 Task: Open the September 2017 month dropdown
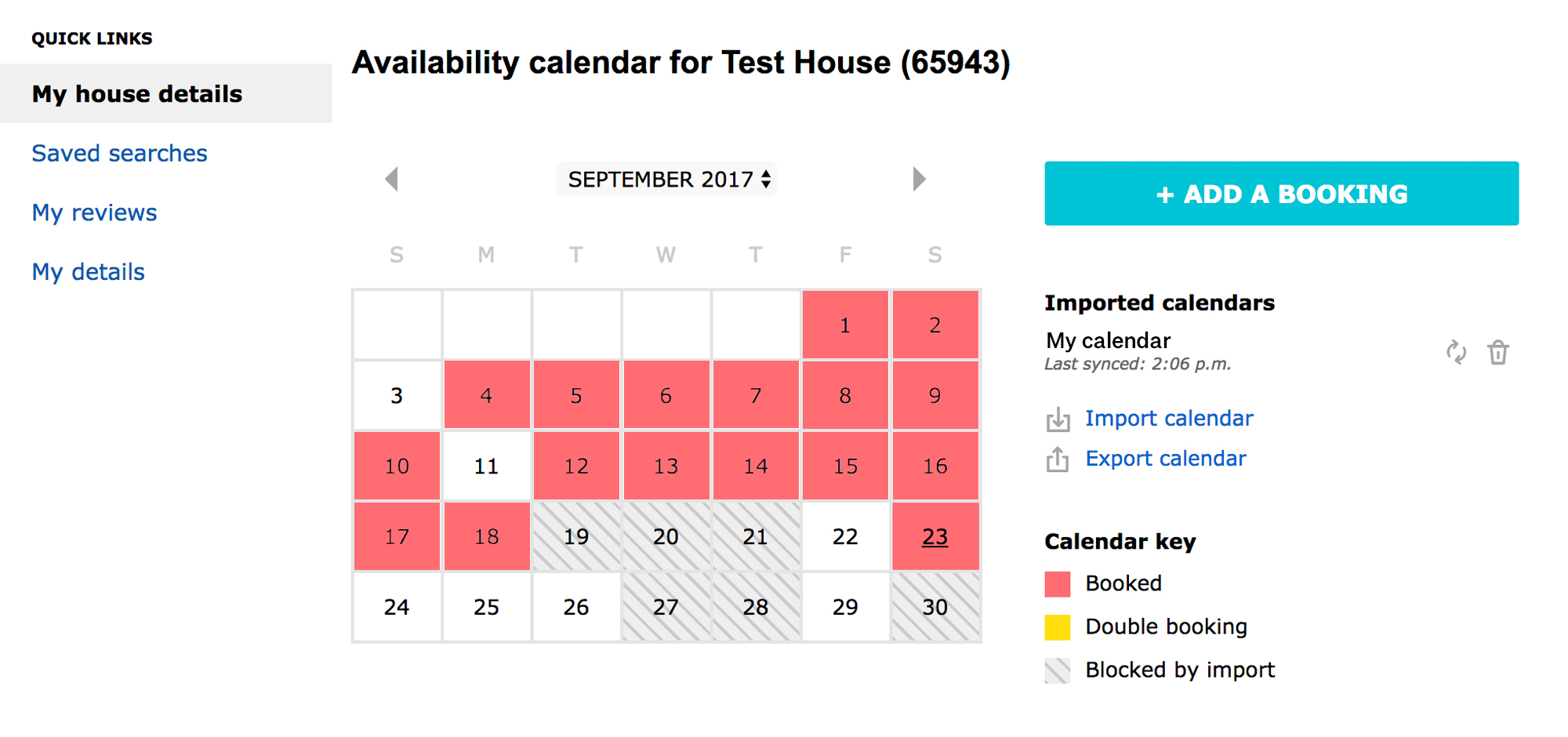click(666, 180)
